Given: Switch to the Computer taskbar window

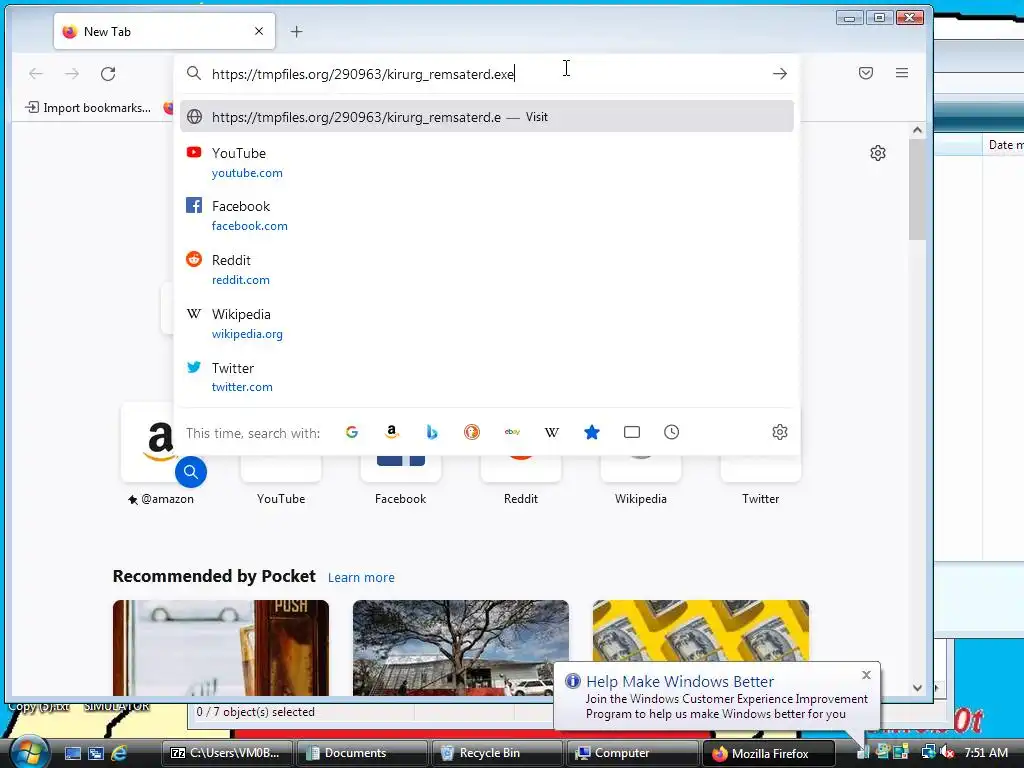Looking at the screenshot, I should [x=632, y=753].
